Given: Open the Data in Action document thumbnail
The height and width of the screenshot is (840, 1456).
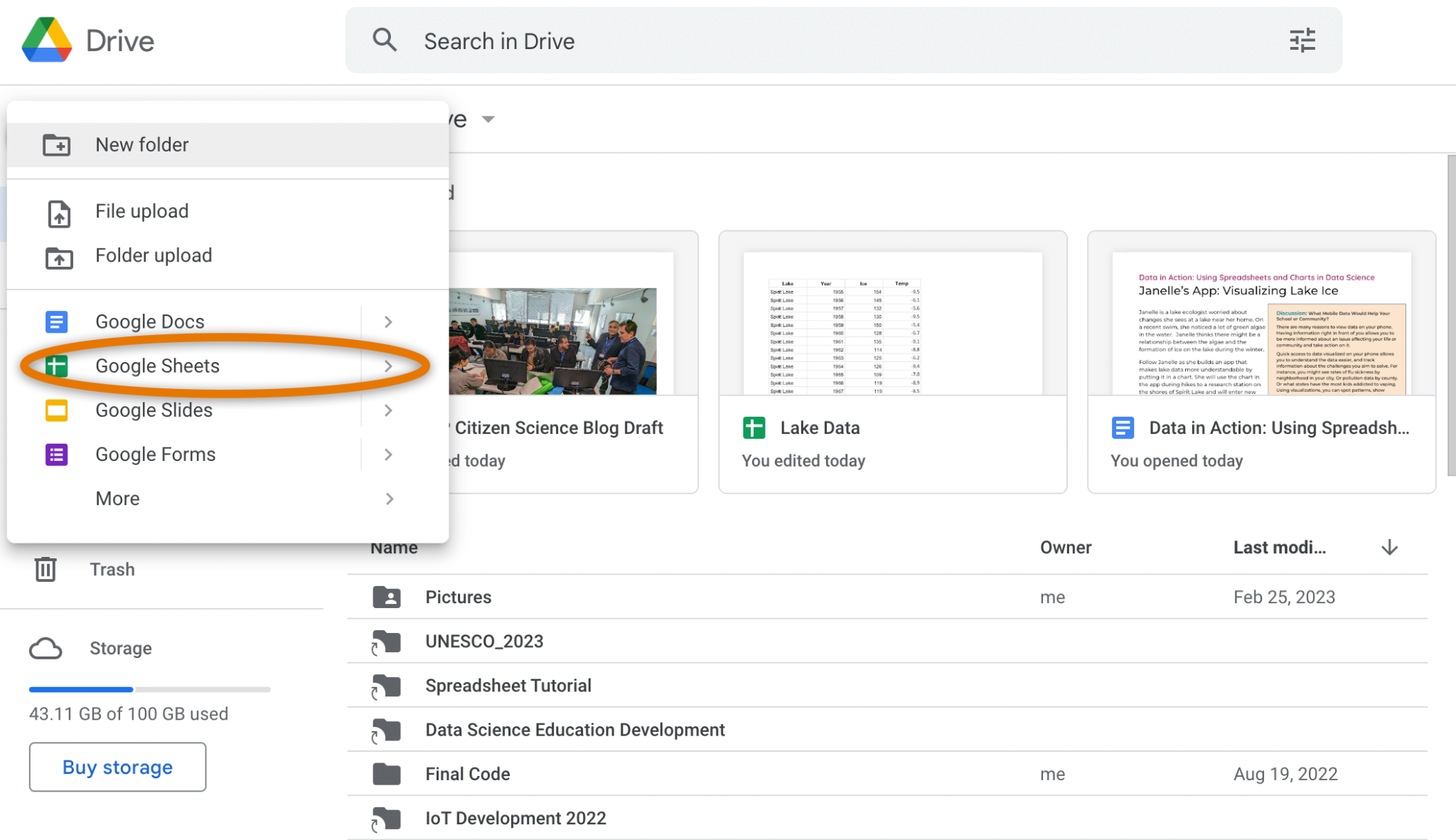Looking at the screenshot, I should tap(1262, 323).
